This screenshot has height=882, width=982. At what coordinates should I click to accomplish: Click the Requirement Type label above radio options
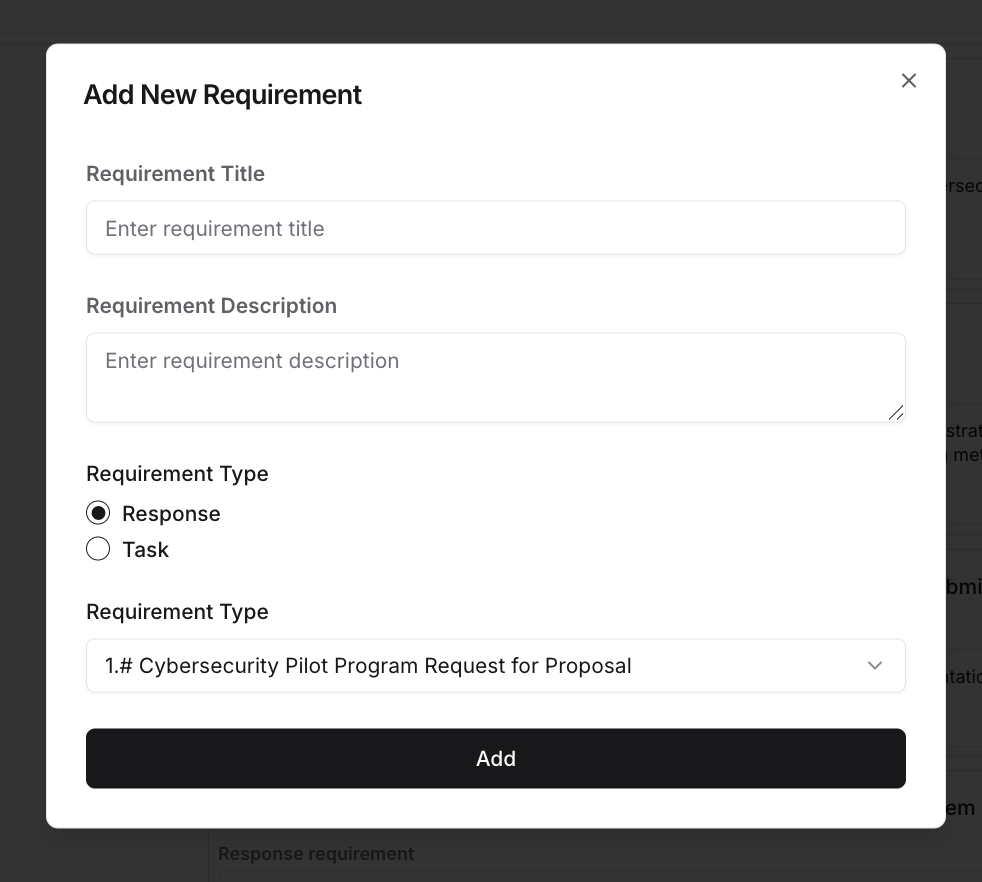coord(177,474)
